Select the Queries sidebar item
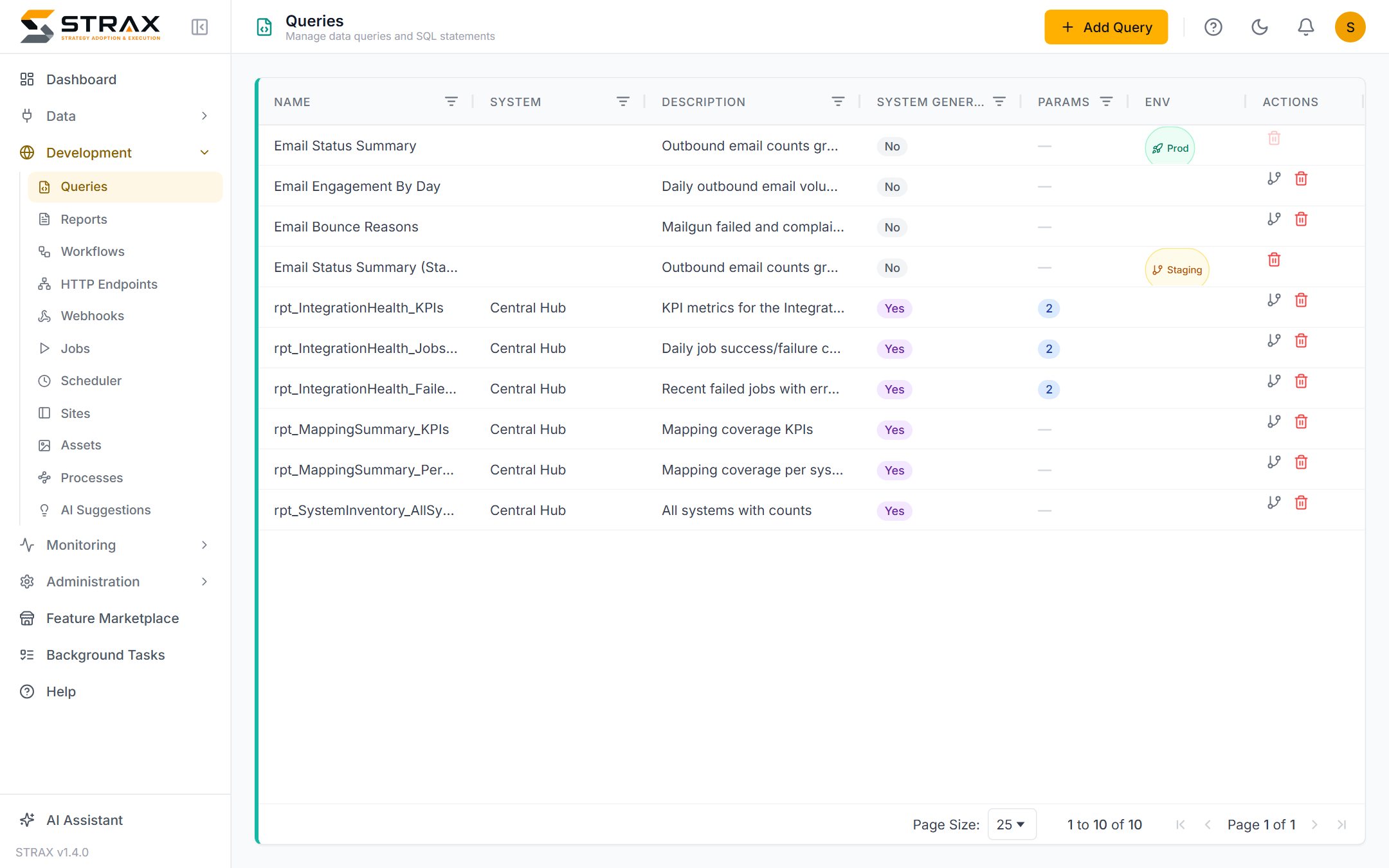Screen dimensions: 1389x868 click(x=125, y=186)
